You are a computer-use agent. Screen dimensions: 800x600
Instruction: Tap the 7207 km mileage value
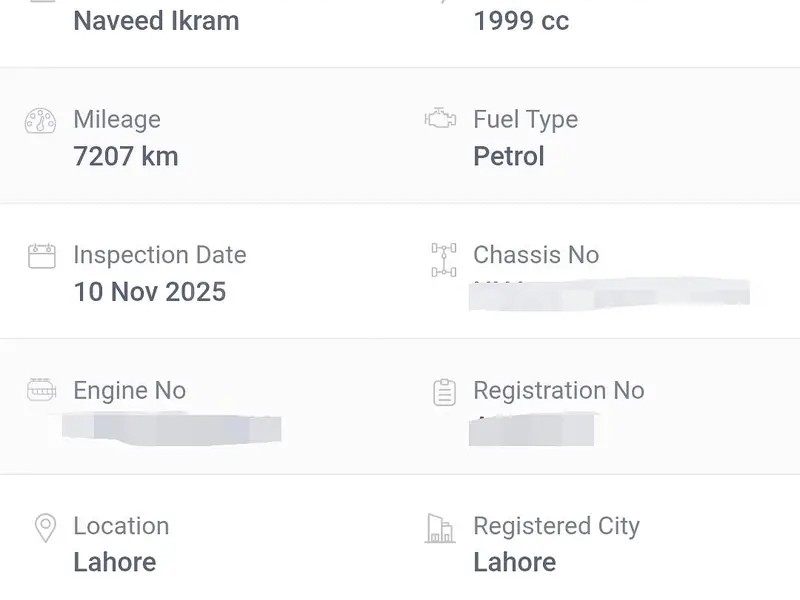point(126,156)
